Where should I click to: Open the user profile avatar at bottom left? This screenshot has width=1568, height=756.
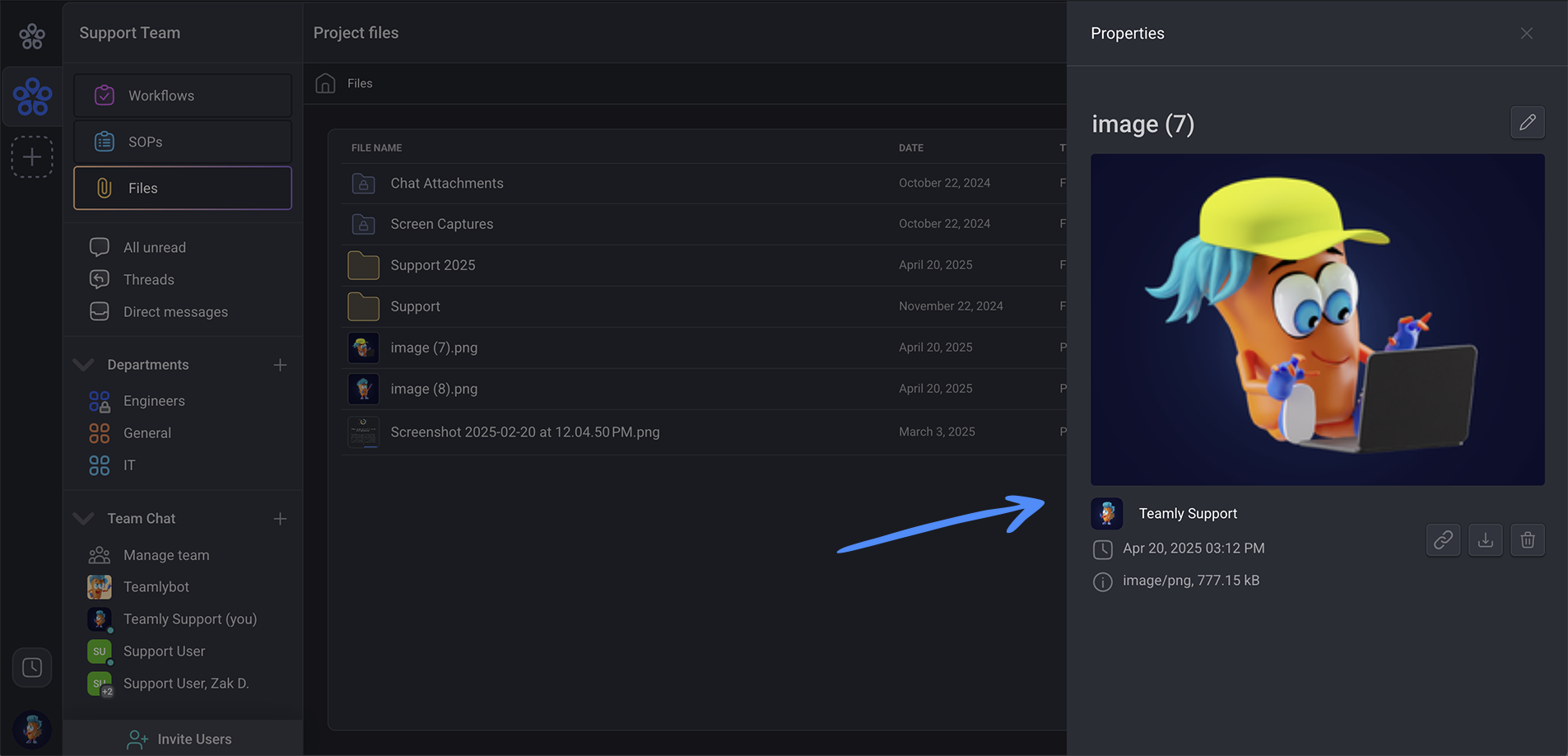pos(32,729)
